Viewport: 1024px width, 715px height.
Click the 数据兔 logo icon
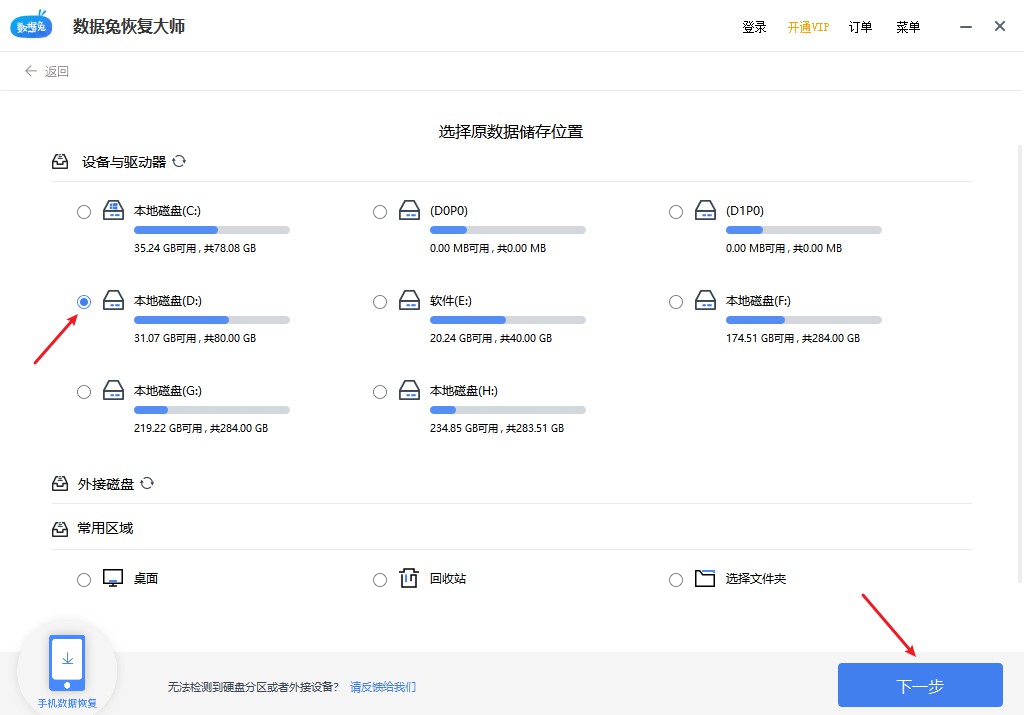[31, 25]
